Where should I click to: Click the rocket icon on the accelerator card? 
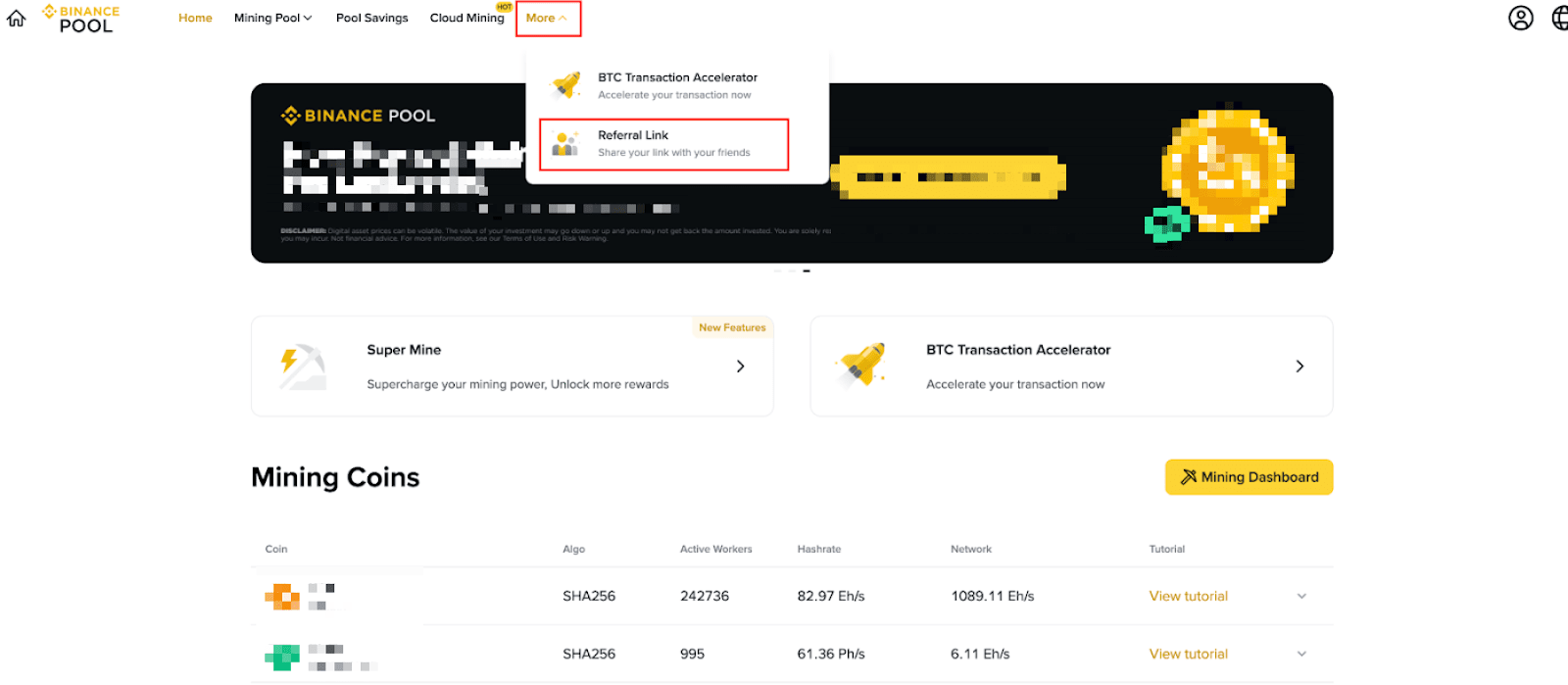coord(862,366)
